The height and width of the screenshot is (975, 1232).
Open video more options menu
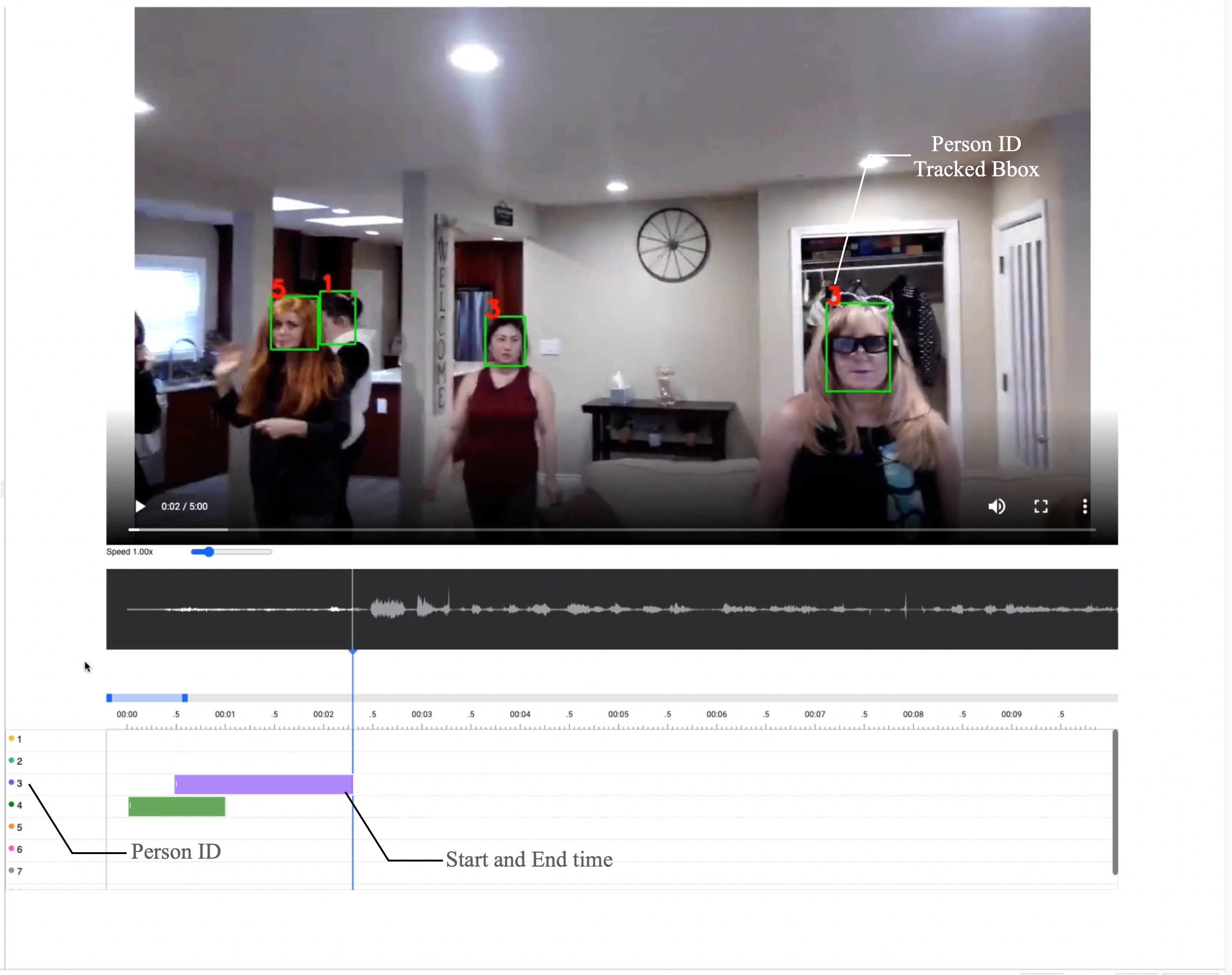point(1085,506)
